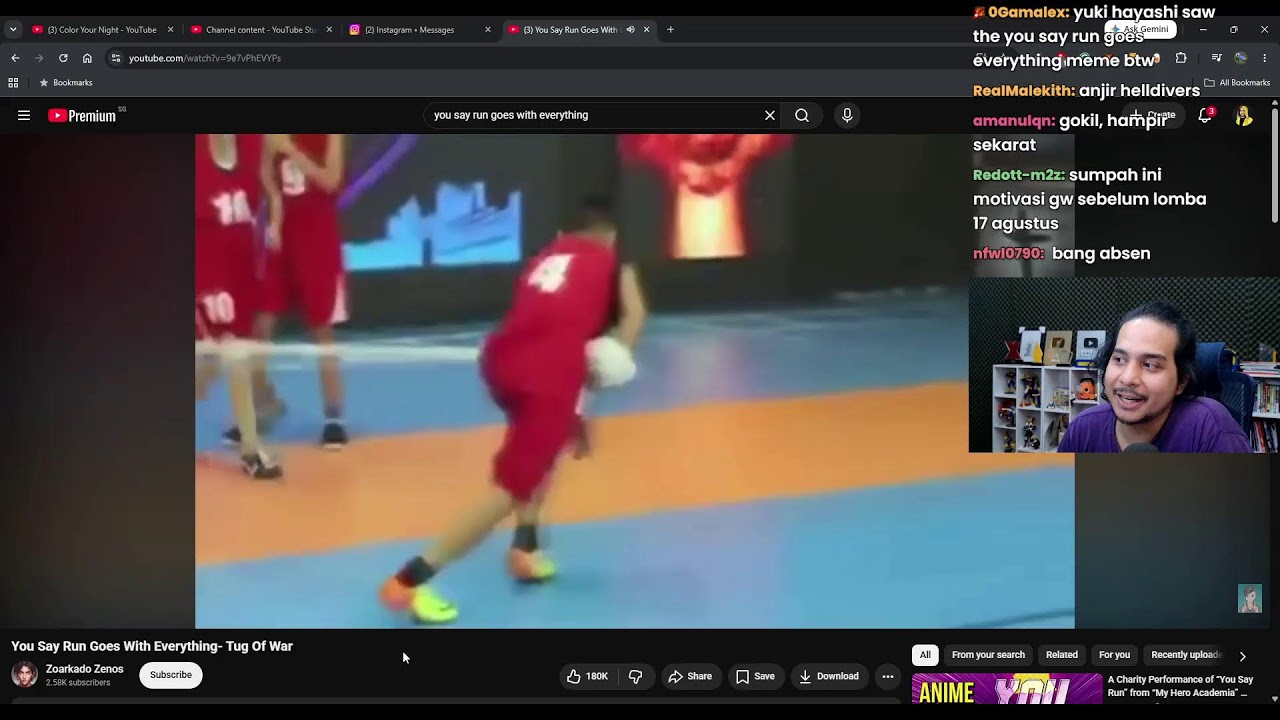1280x720 pixels.
Task: Open the Anime You Say Run thumbnail
Action: (1006, 689)
